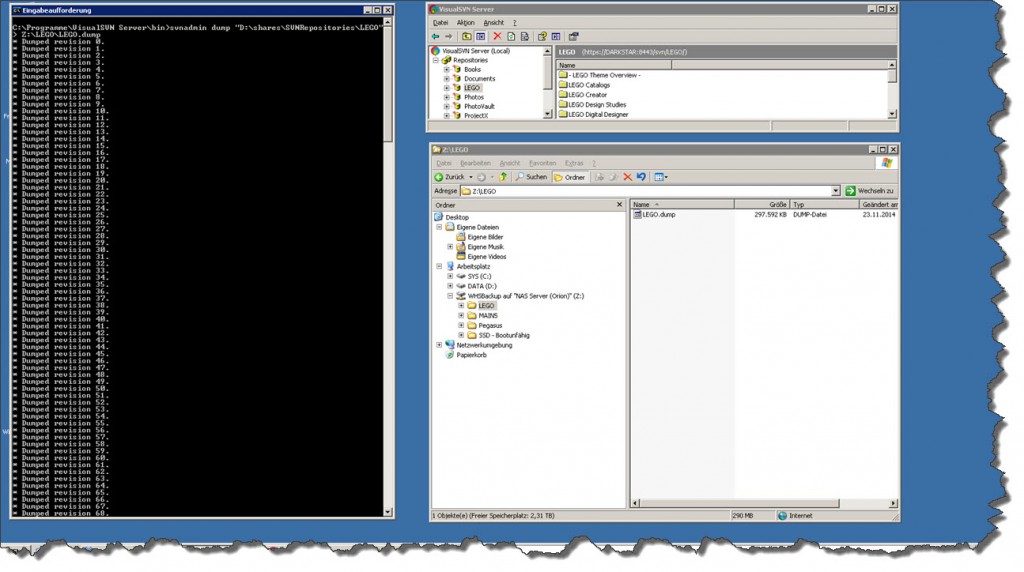The image size is (1024, 572).
Task: Click the red delete X in Explorer toolbar
Action: pos(628,177)
